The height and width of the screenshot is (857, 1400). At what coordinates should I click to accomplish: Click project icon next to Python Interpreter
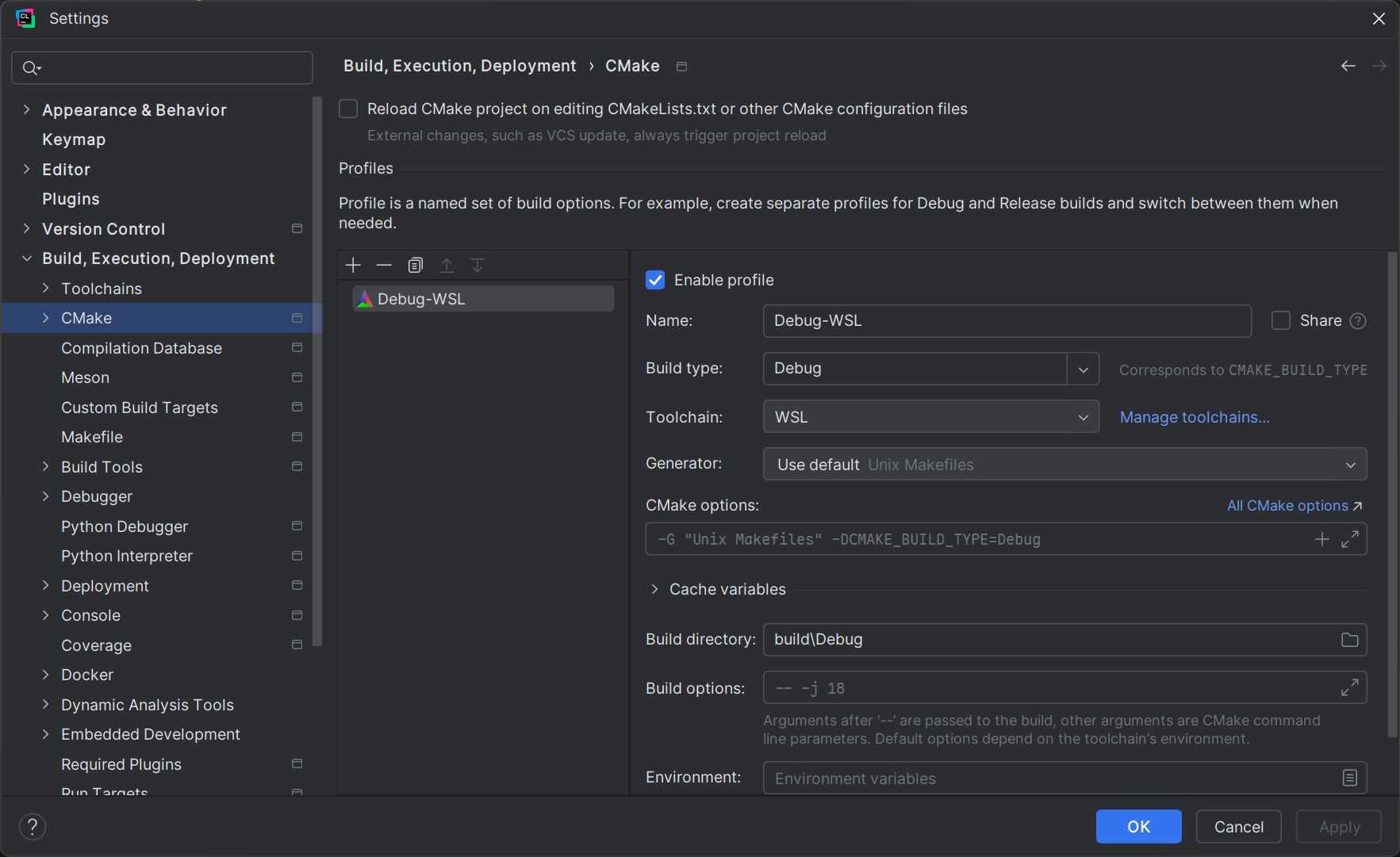tap(297, 557)
